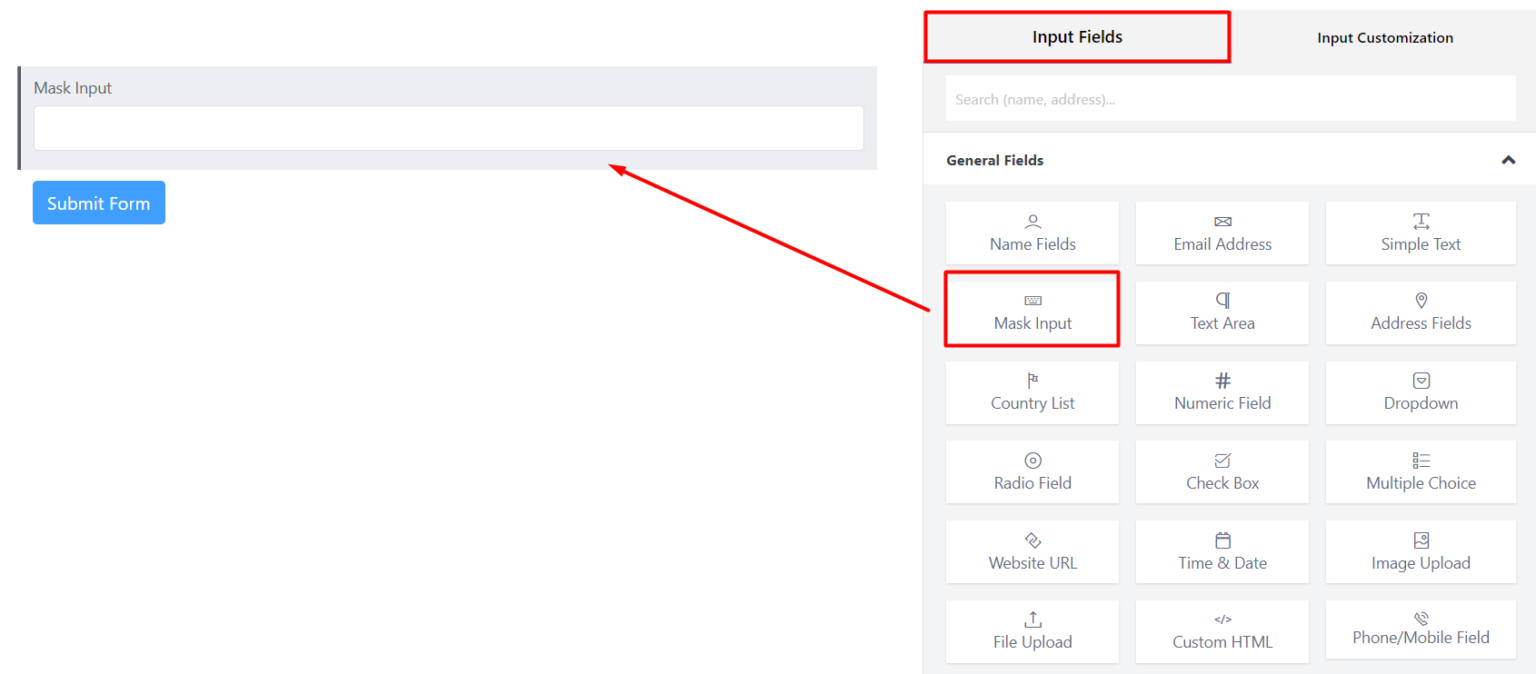This screenshot has width=1536, height=674.
Task: Add the Country List field
Action: tap(1032, 392)
